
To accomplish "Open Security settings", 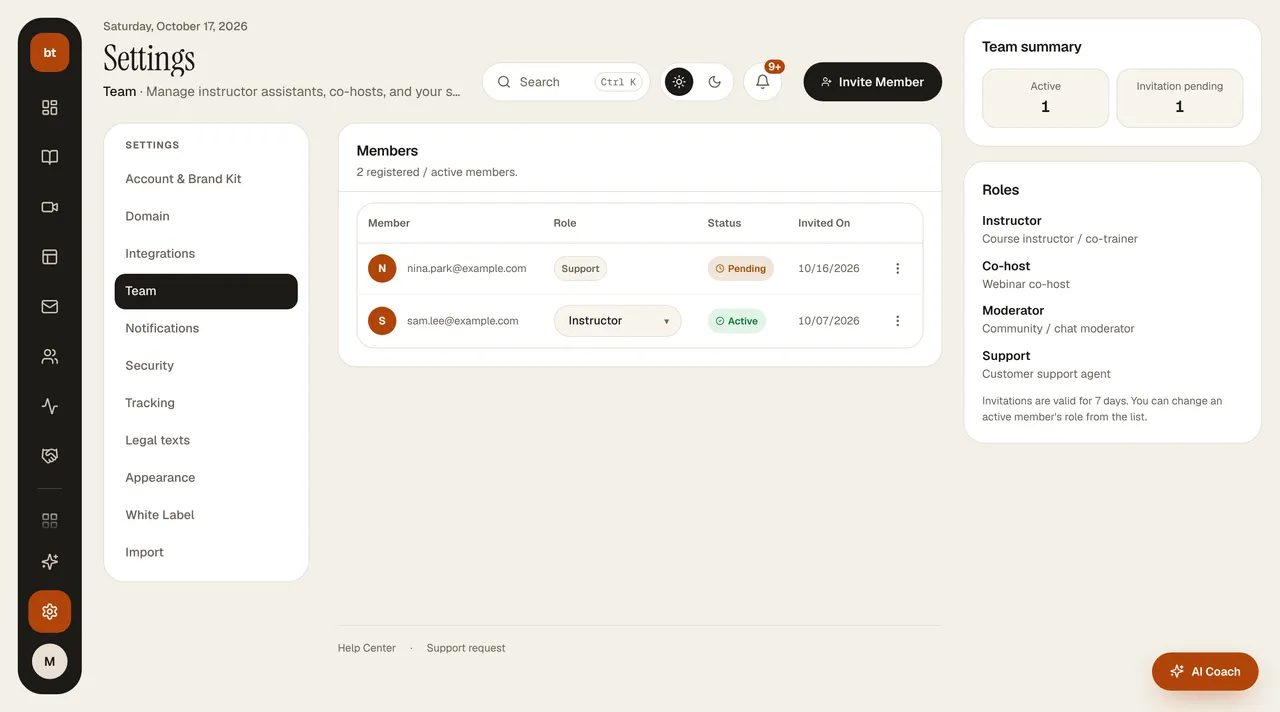I will tap(206, 366).
